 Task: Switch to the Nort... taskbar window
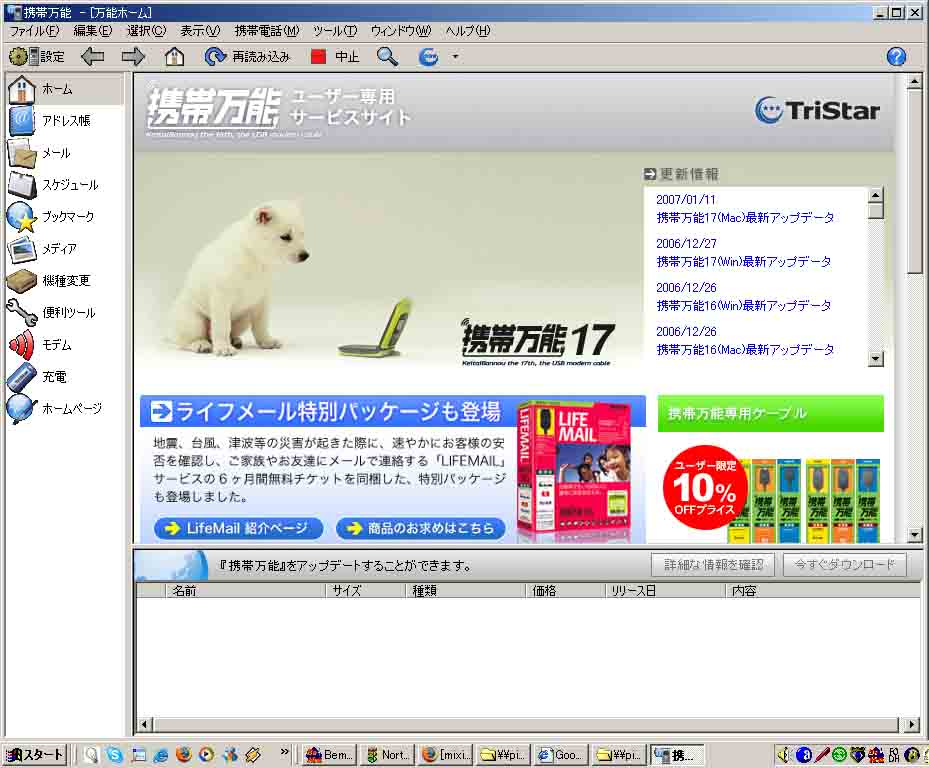387,755
